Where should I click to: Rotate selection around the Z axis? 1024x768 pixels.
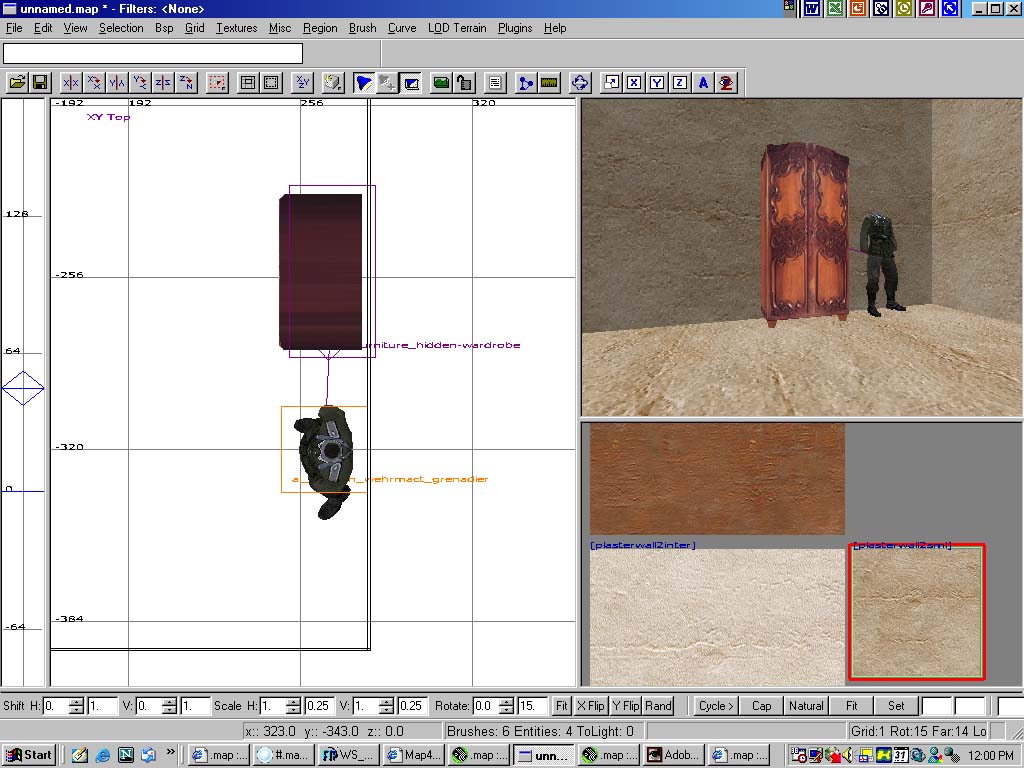186,83
